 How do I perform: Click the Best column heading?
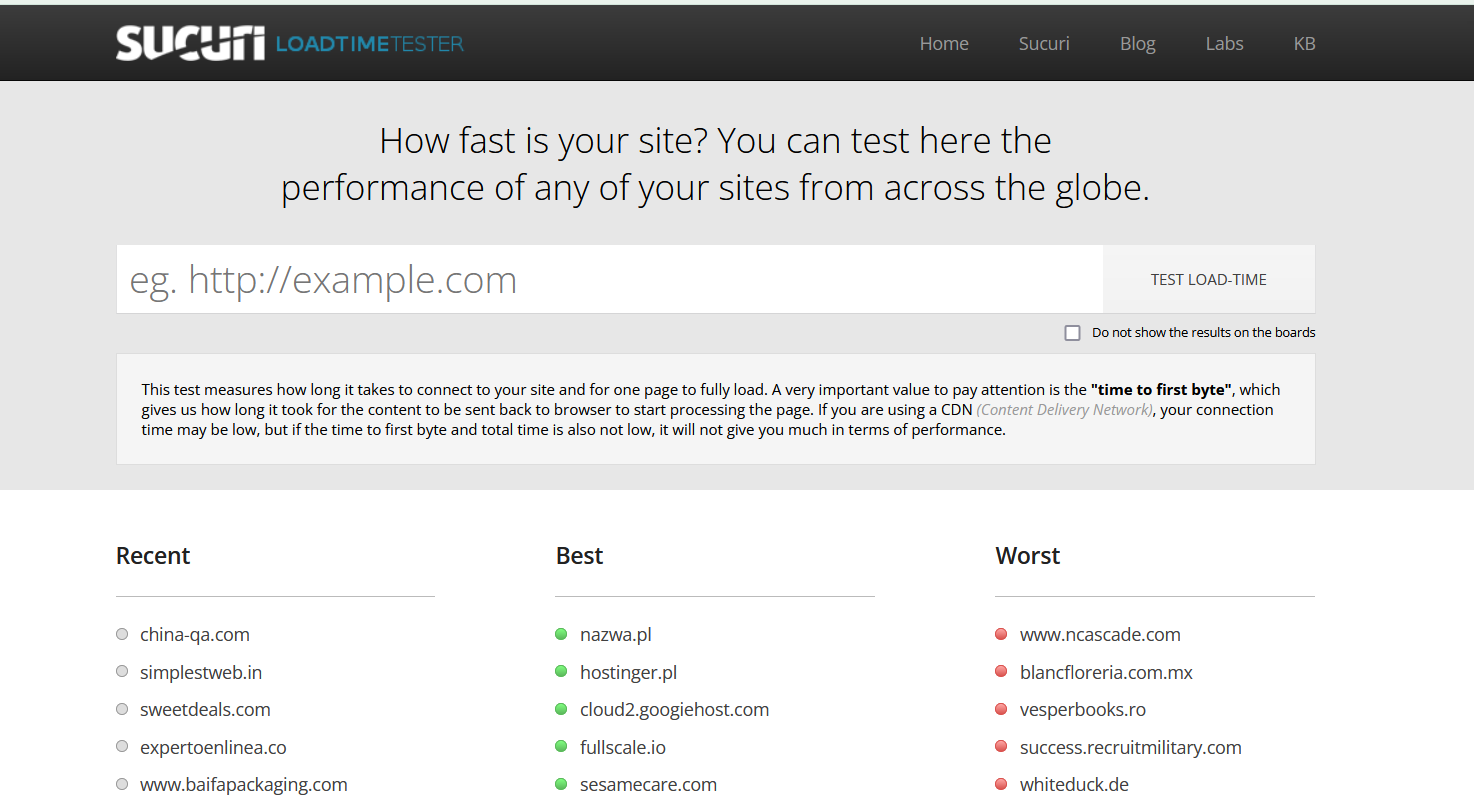pyautogui.click(x=579, y=556)
